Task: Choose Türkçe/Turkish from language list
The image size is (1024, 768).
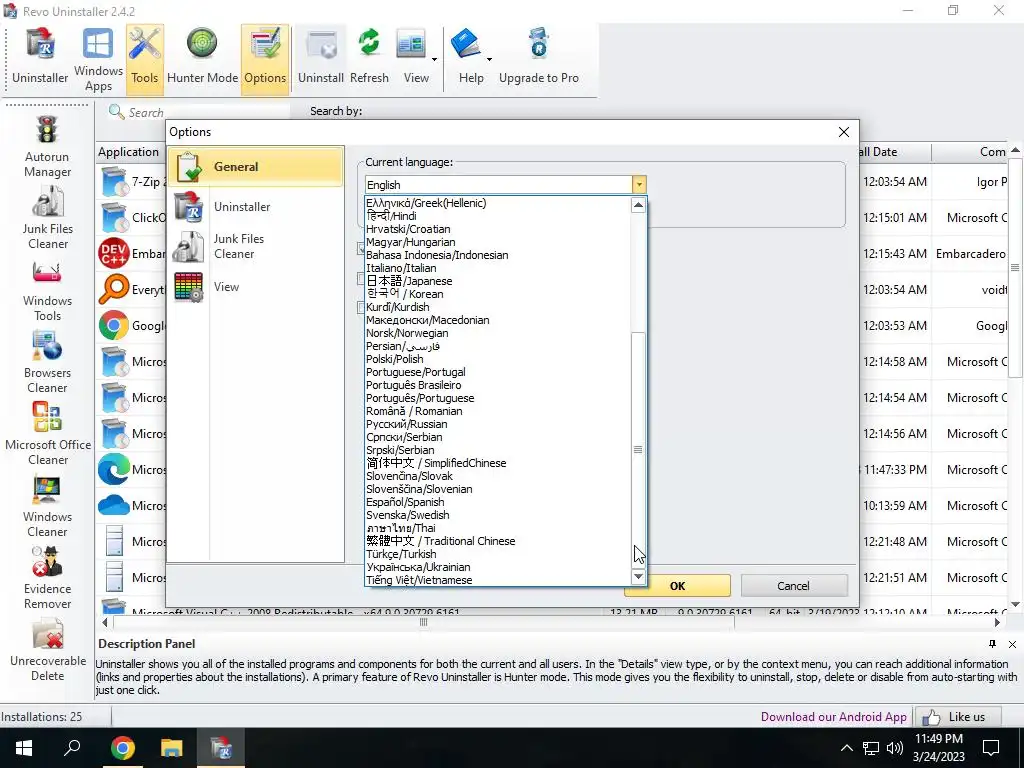Action: click(401, 554)
